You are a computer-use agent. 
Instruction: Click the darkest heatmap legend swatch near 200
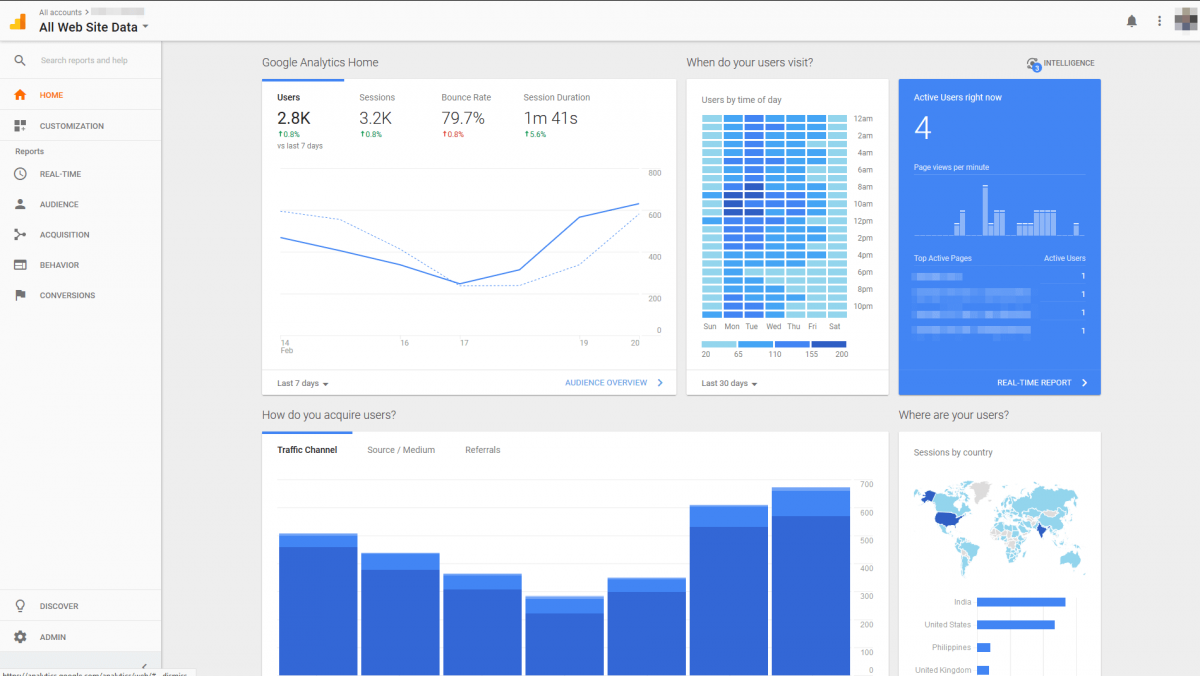[829, 344]
